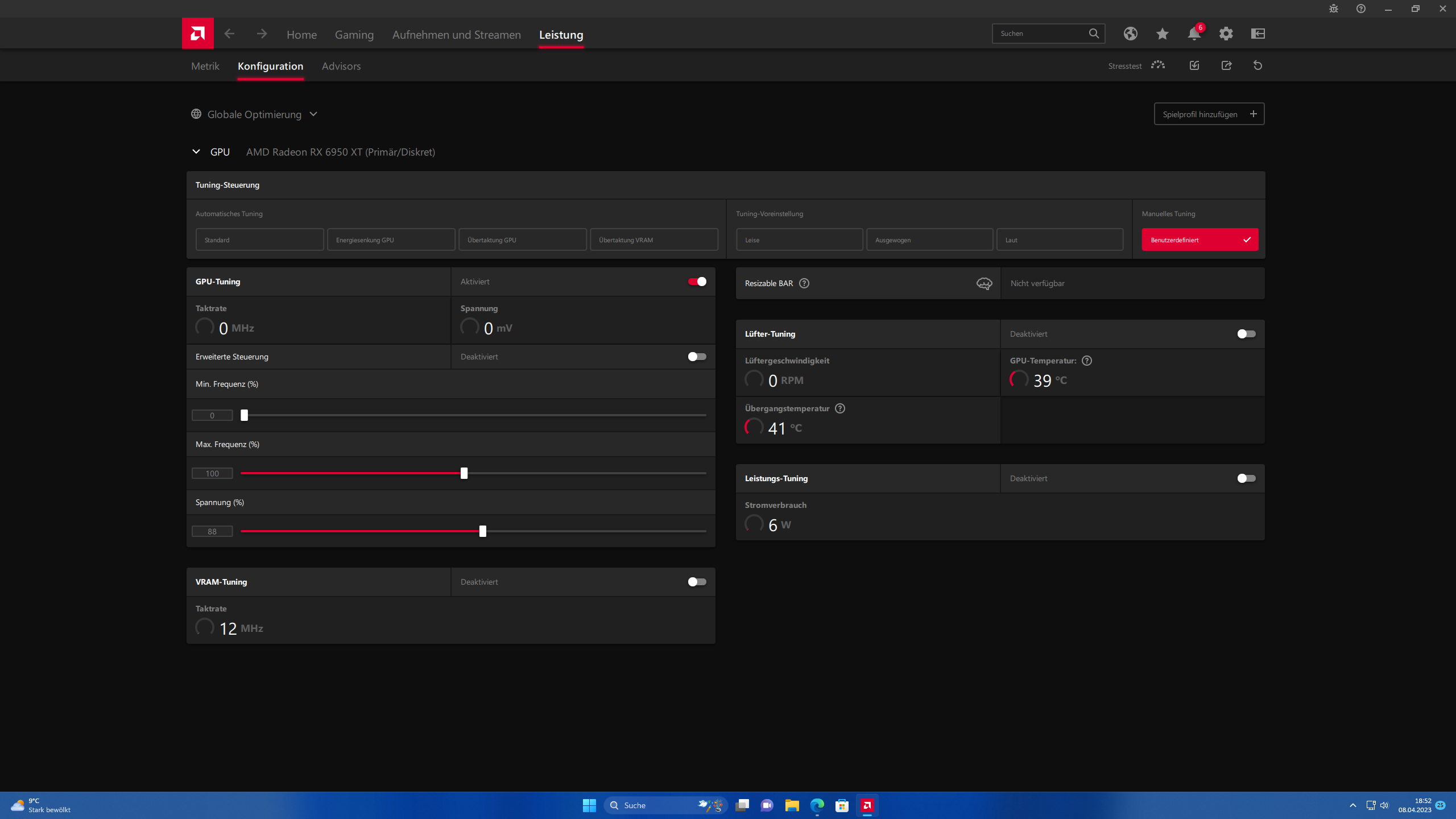Select the Übertaktung GPU preset
The image size is (1456, 819).
coord(522,240)
